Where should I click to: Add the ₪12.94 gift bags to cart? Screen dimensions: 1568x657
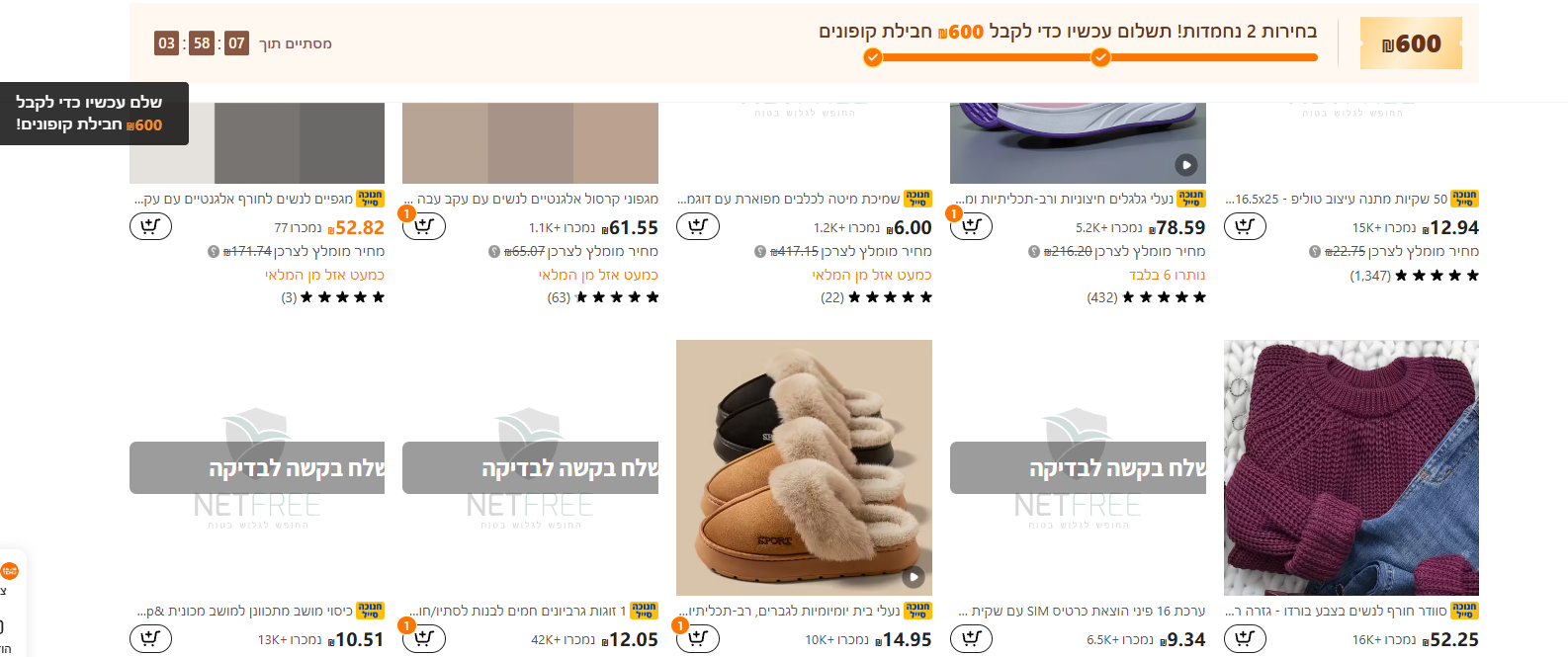tap(1246, 226)
